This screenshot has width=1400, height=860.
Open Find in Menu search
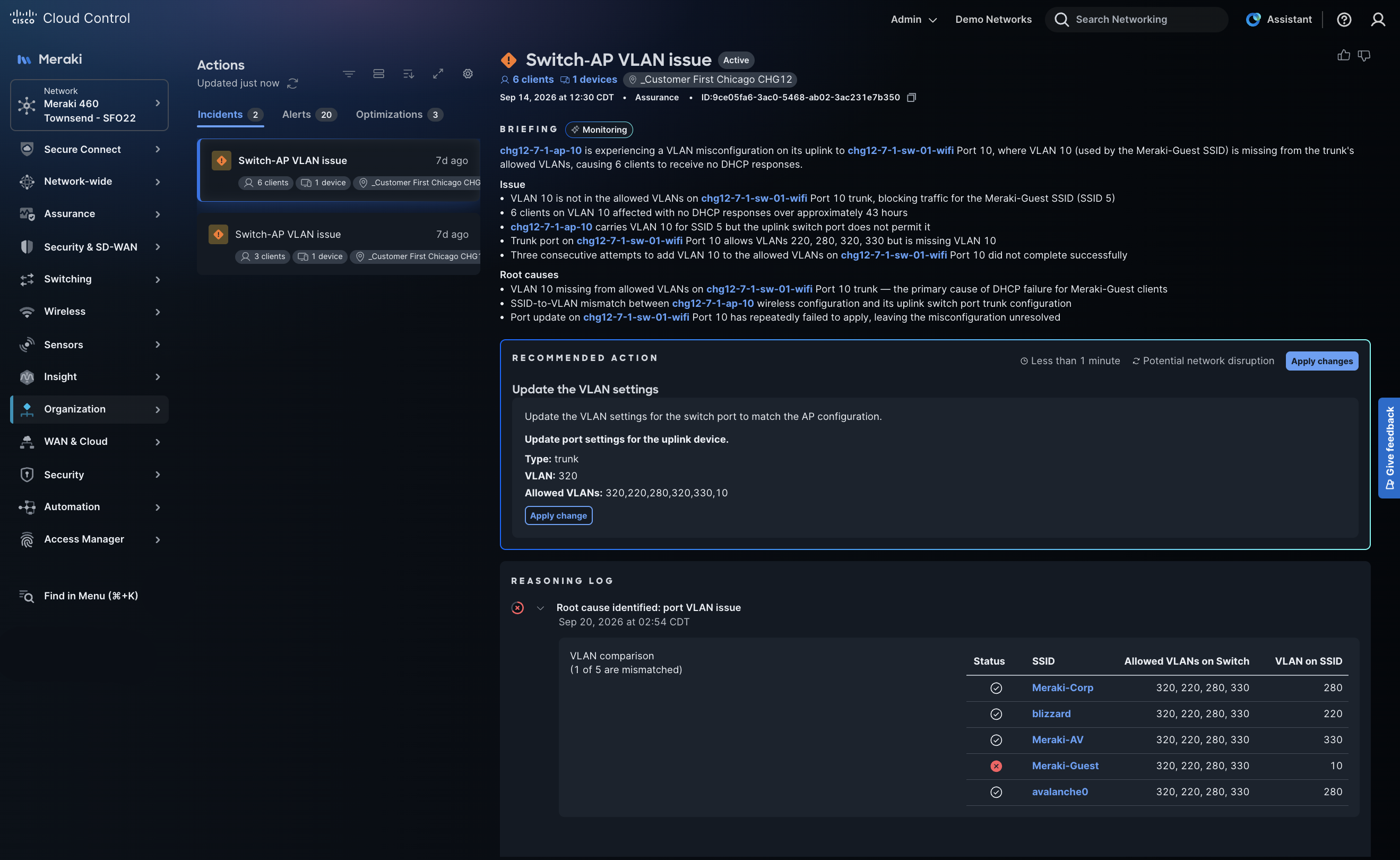click(x=79, y=596)
